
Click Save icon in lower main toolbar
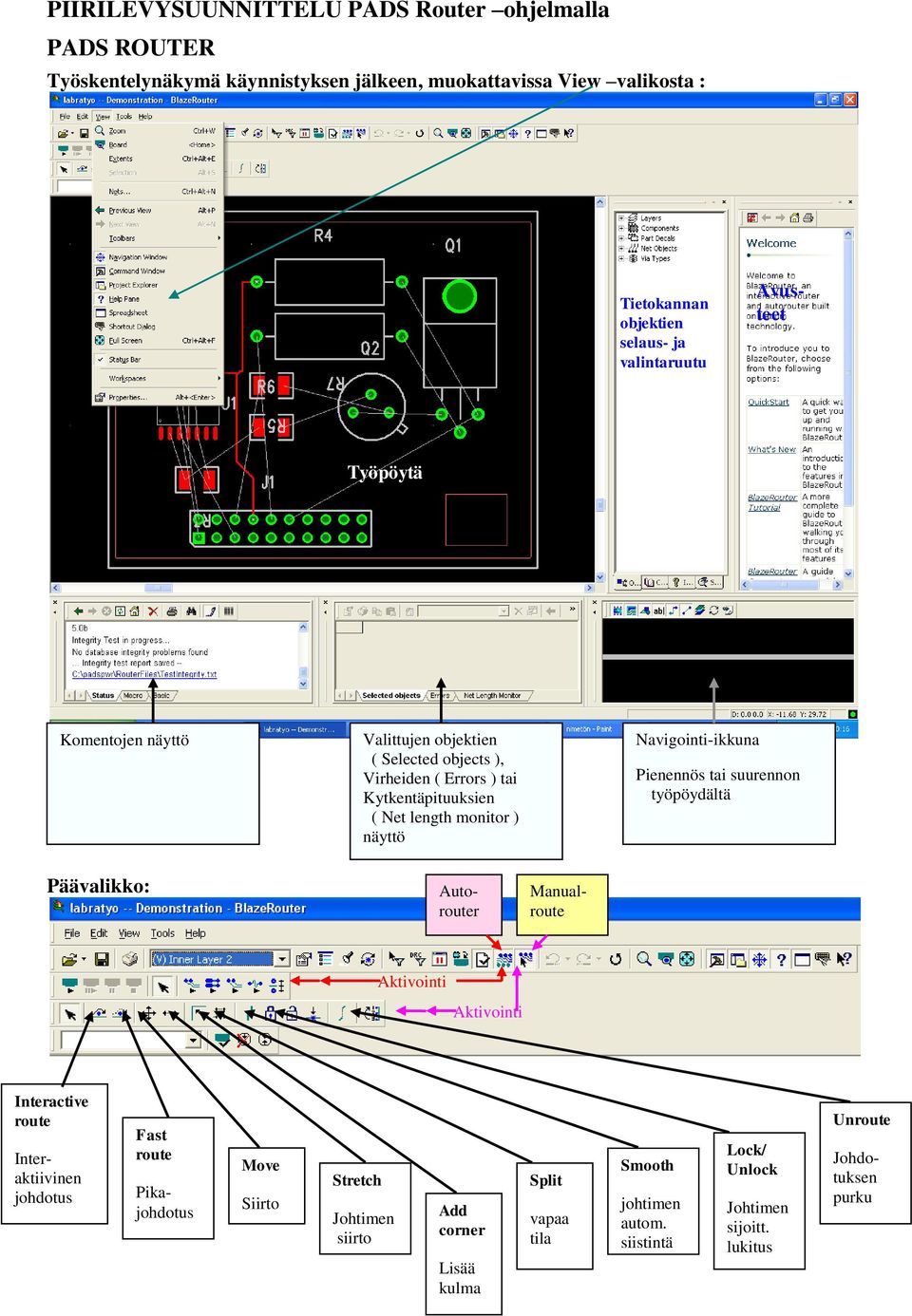(102, 959)
